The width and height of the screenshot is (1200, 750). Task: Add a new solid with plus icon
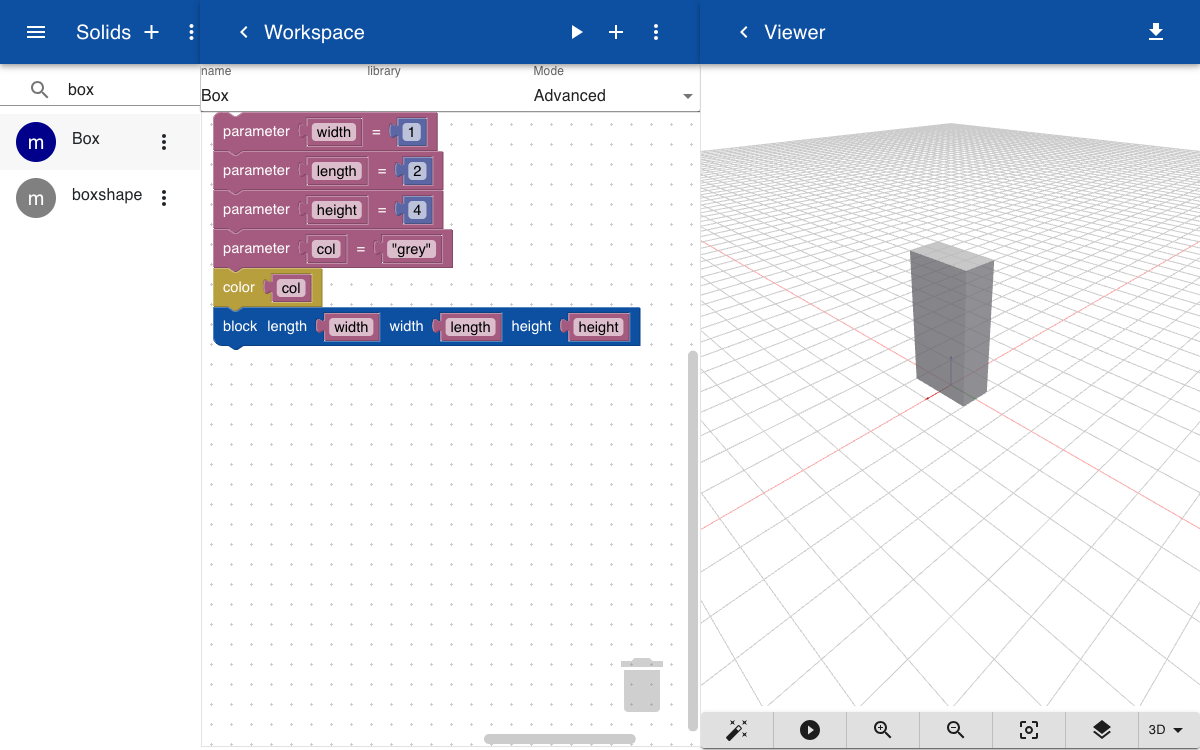152,32
